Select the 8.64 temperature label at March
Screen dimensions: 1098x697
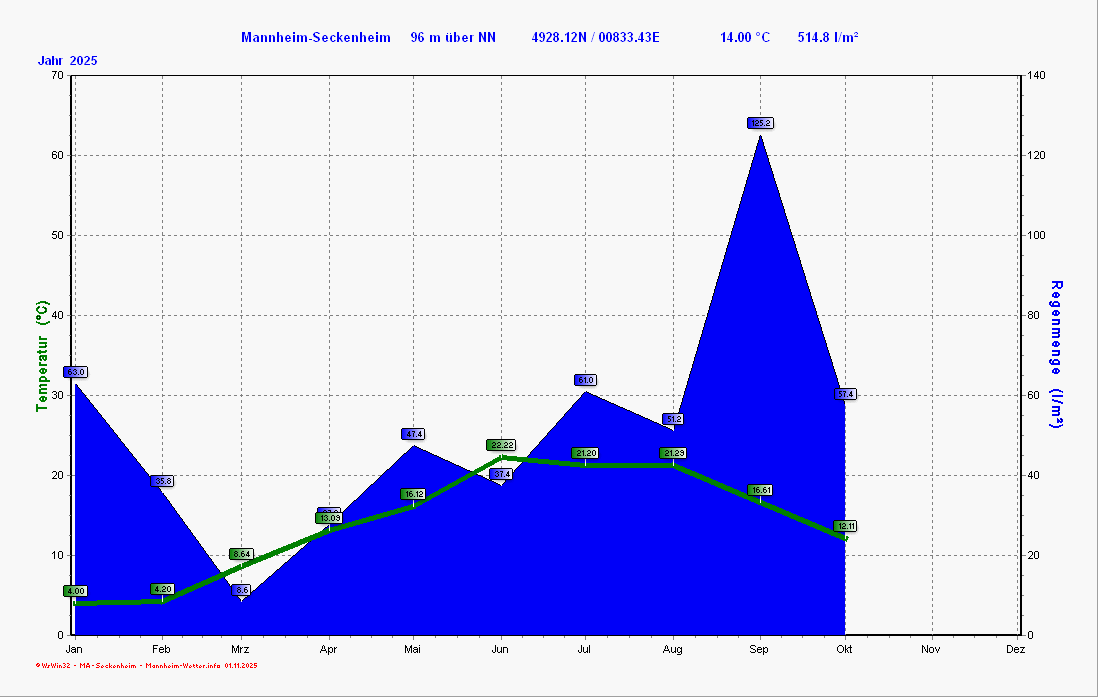(x=241, y=554)
